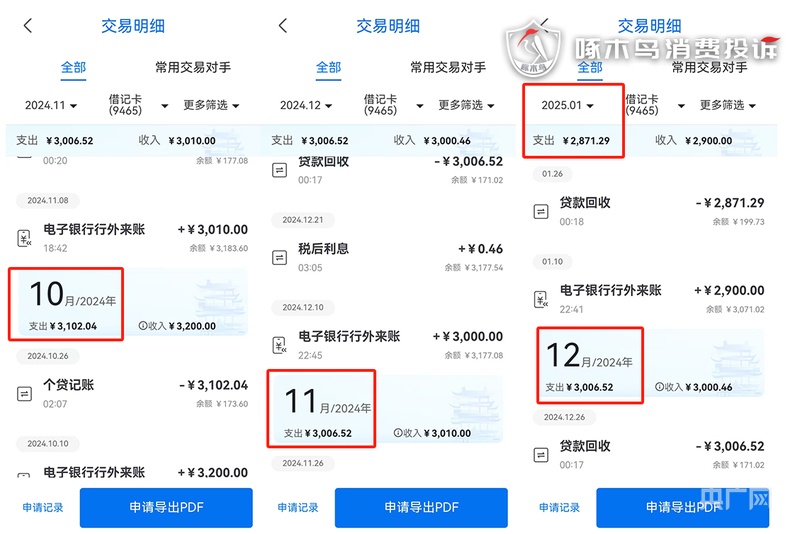The height and width of the screenshot is (534, 800).
Task: Open the 2024.12 month dropdown
Action: pos(307,105)
